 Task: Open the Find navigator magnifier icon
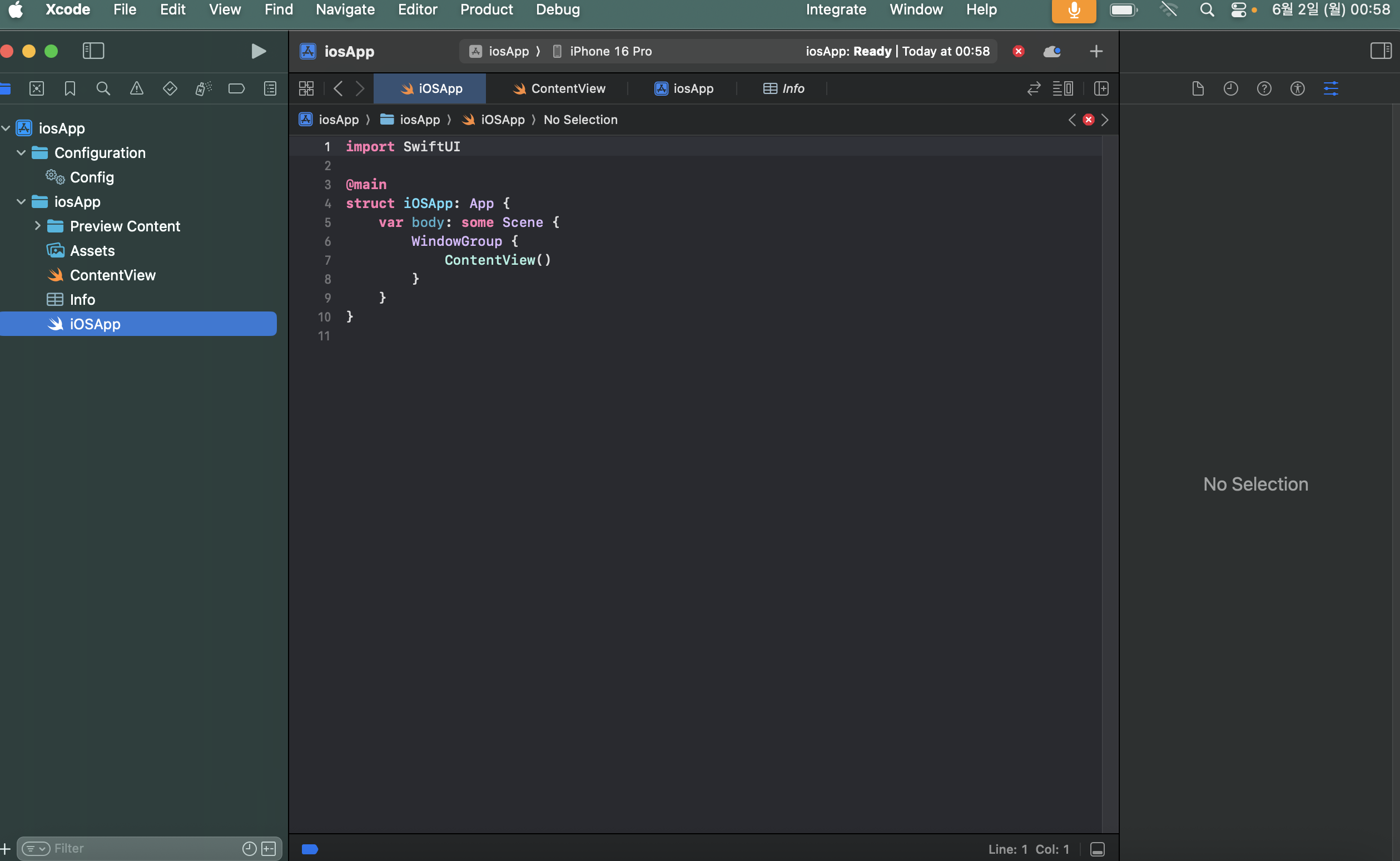click(103, 88)
